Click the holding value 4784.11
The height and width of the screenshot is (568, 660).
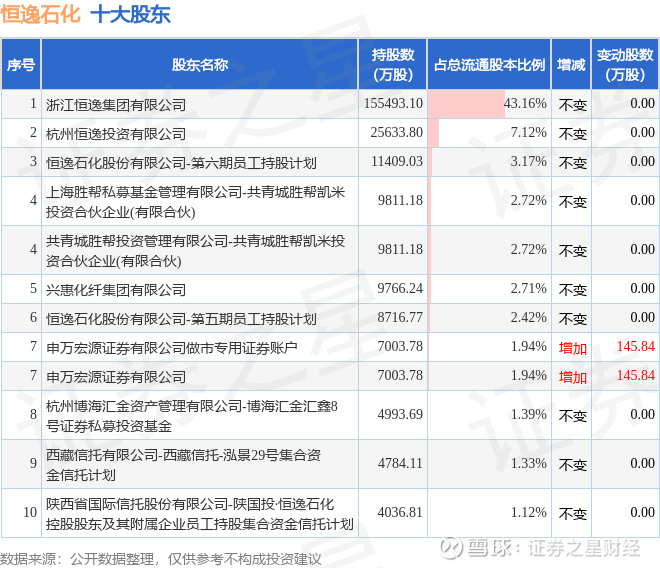pyautogui.click(x=400, y=464)
